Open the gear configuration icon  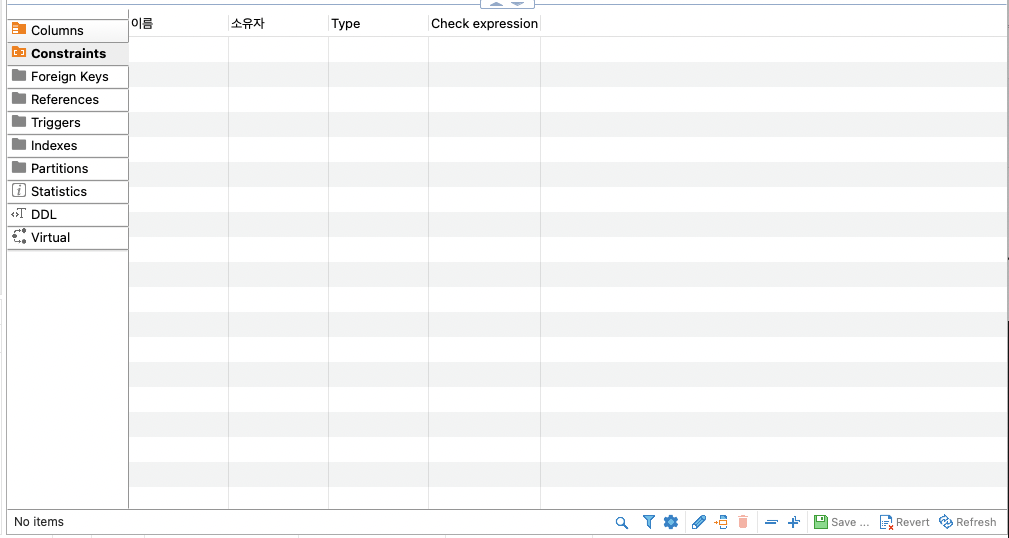coord(671,522)
